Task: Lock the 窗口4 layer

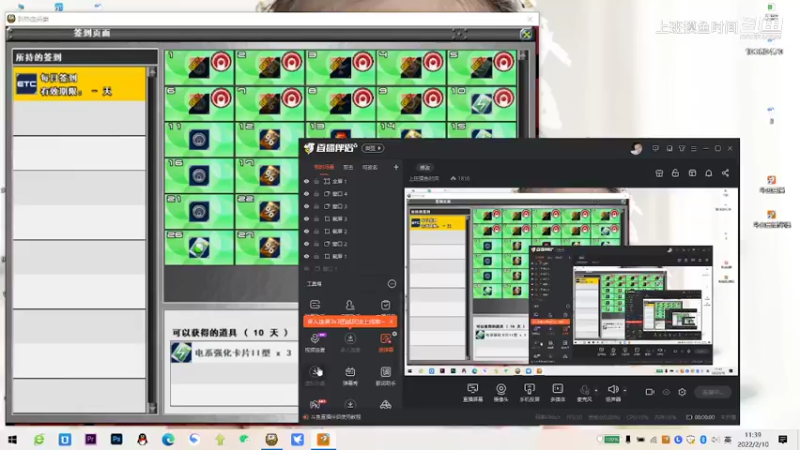Action: click(x=316, y=194)
